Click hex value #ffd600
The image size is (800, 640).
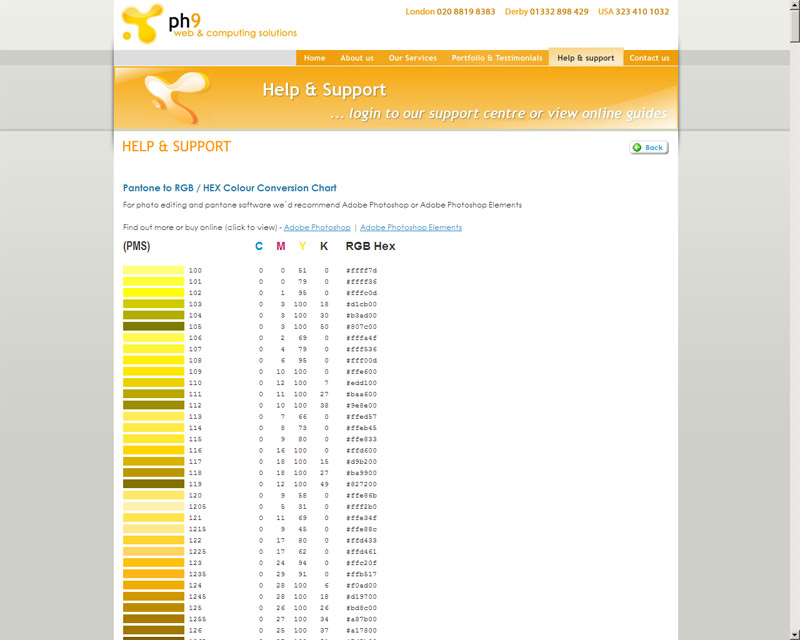click(x=361, y=450)
